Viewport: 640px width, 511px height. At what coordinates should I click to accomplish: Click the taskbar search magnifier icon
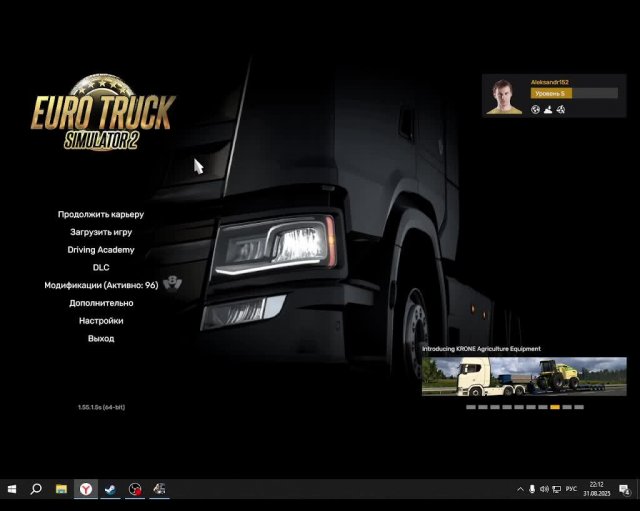pos(36,489)
